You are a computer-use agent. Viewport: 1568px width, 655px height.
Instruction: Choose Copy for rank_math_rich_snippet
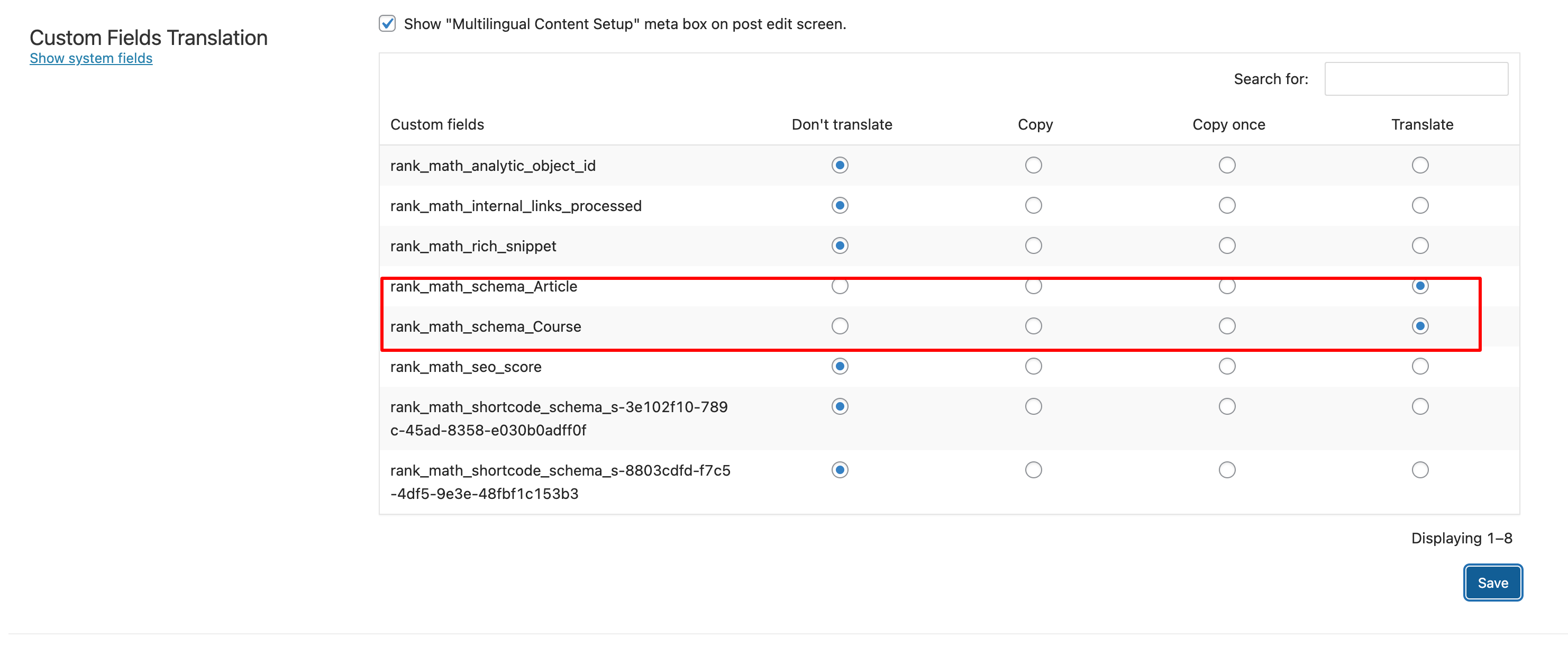[x=1033, y=245]
